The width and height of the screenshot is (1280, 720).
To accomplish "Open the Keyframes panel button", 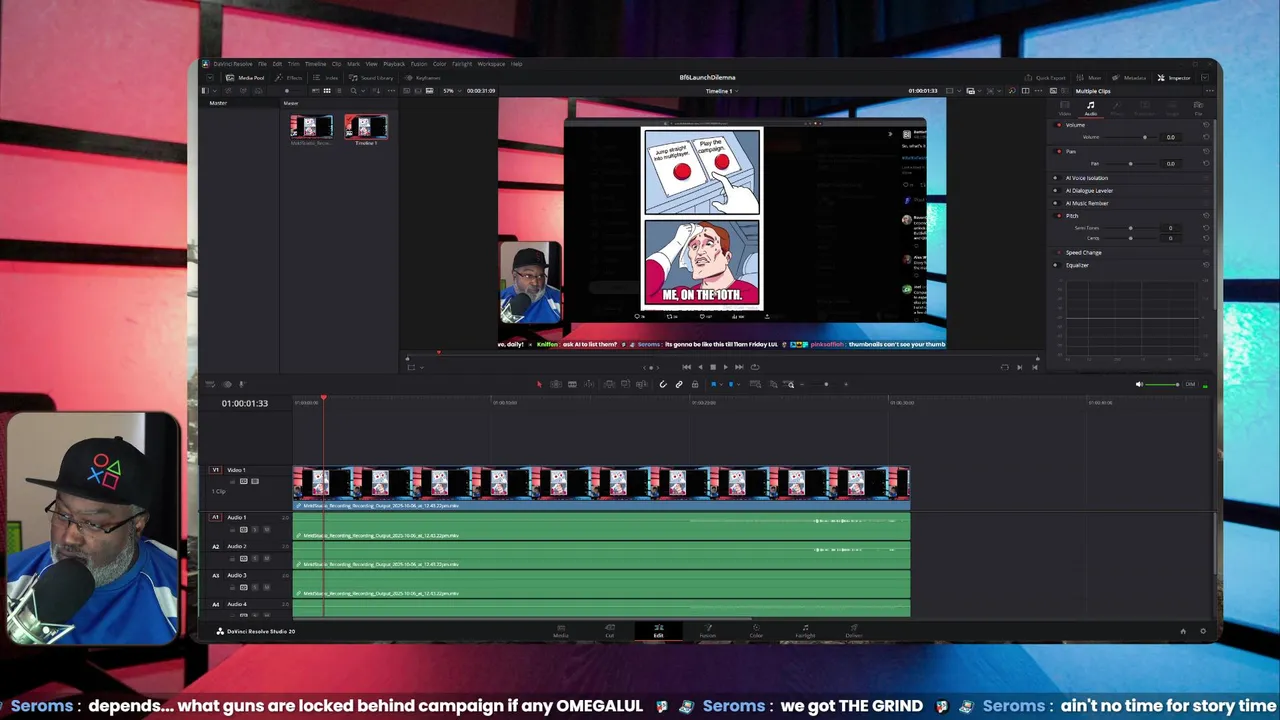I will (422, 78).
